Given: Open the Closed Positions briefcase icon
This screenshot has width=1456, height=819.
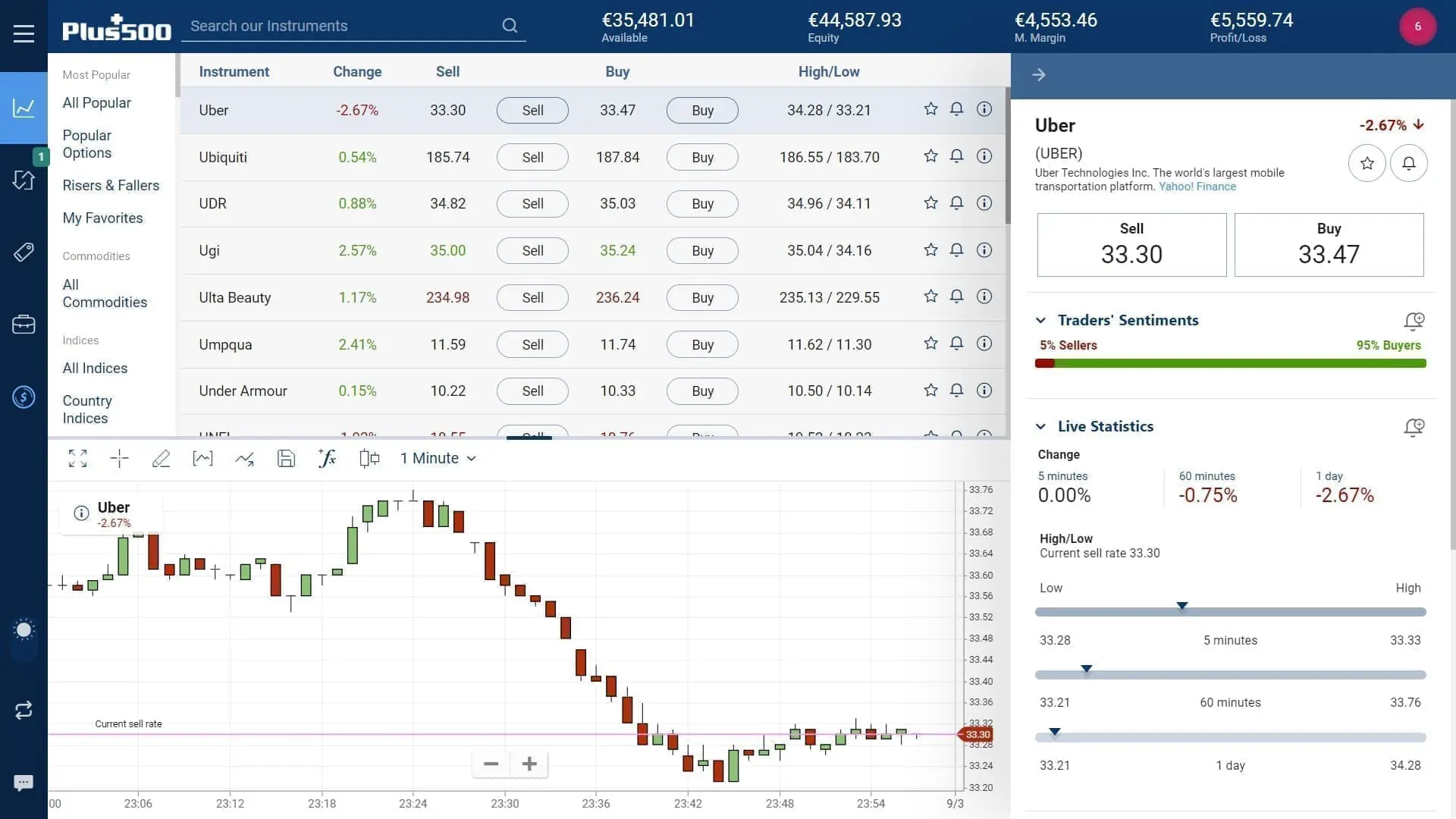Looking at the screenshot, I should point(24,324).
